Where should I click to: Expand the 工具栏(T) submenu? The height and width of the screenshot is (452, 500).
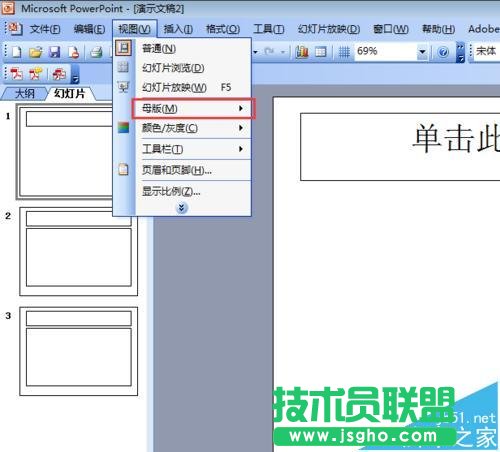(x=193, y=149)
